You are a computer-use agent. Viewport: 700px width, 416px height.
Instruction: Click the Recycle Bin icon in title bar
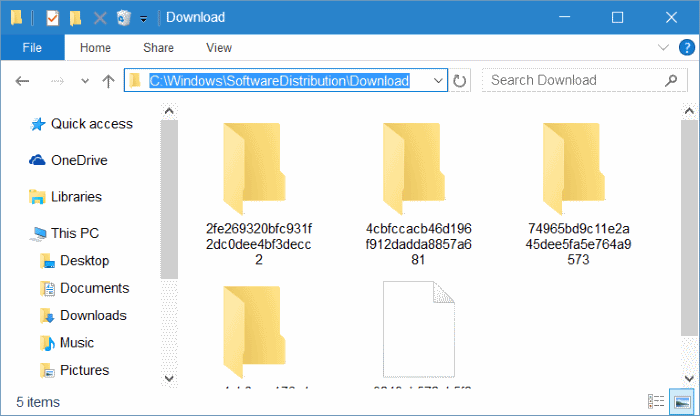[123, 18]
